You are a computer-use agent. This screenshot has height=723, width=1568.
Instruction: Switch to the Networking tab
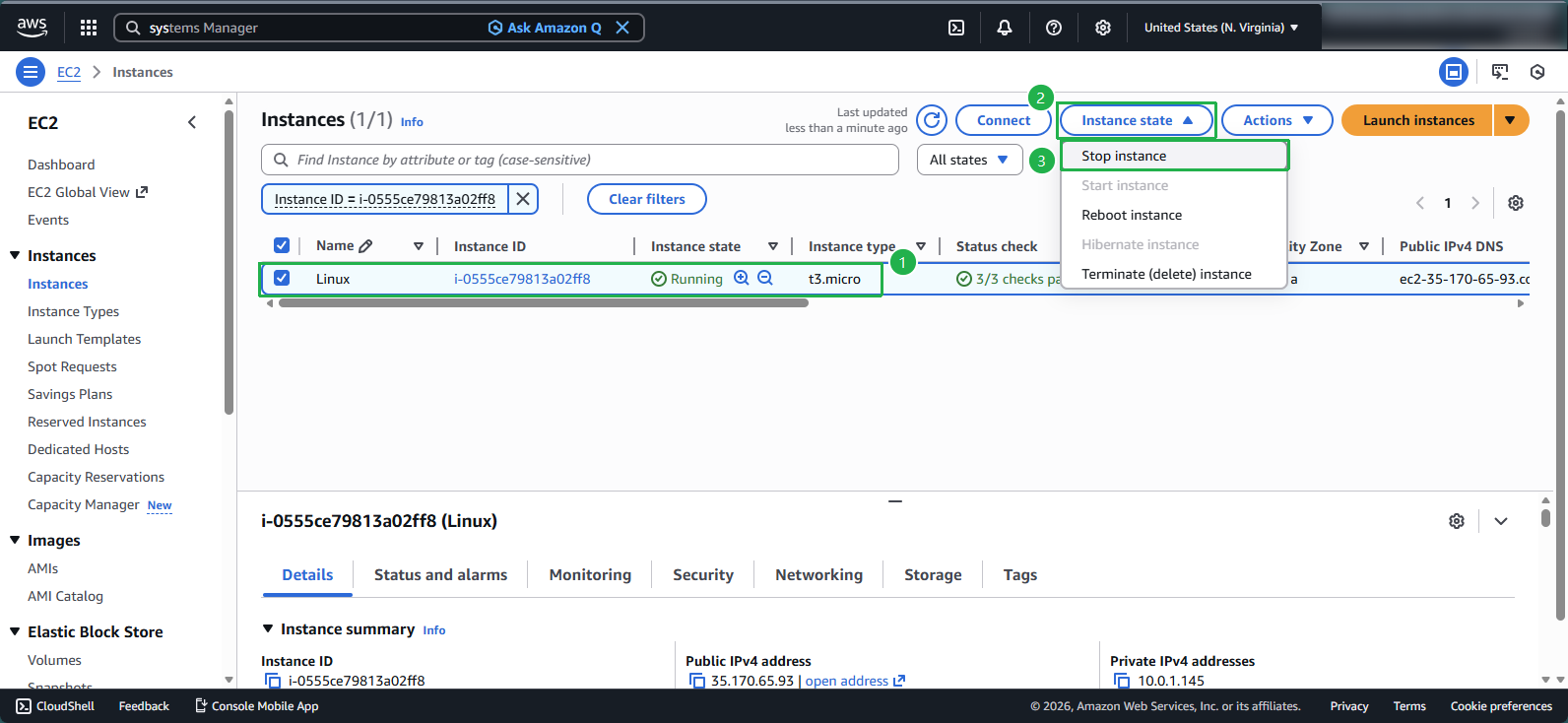[818, 575]
